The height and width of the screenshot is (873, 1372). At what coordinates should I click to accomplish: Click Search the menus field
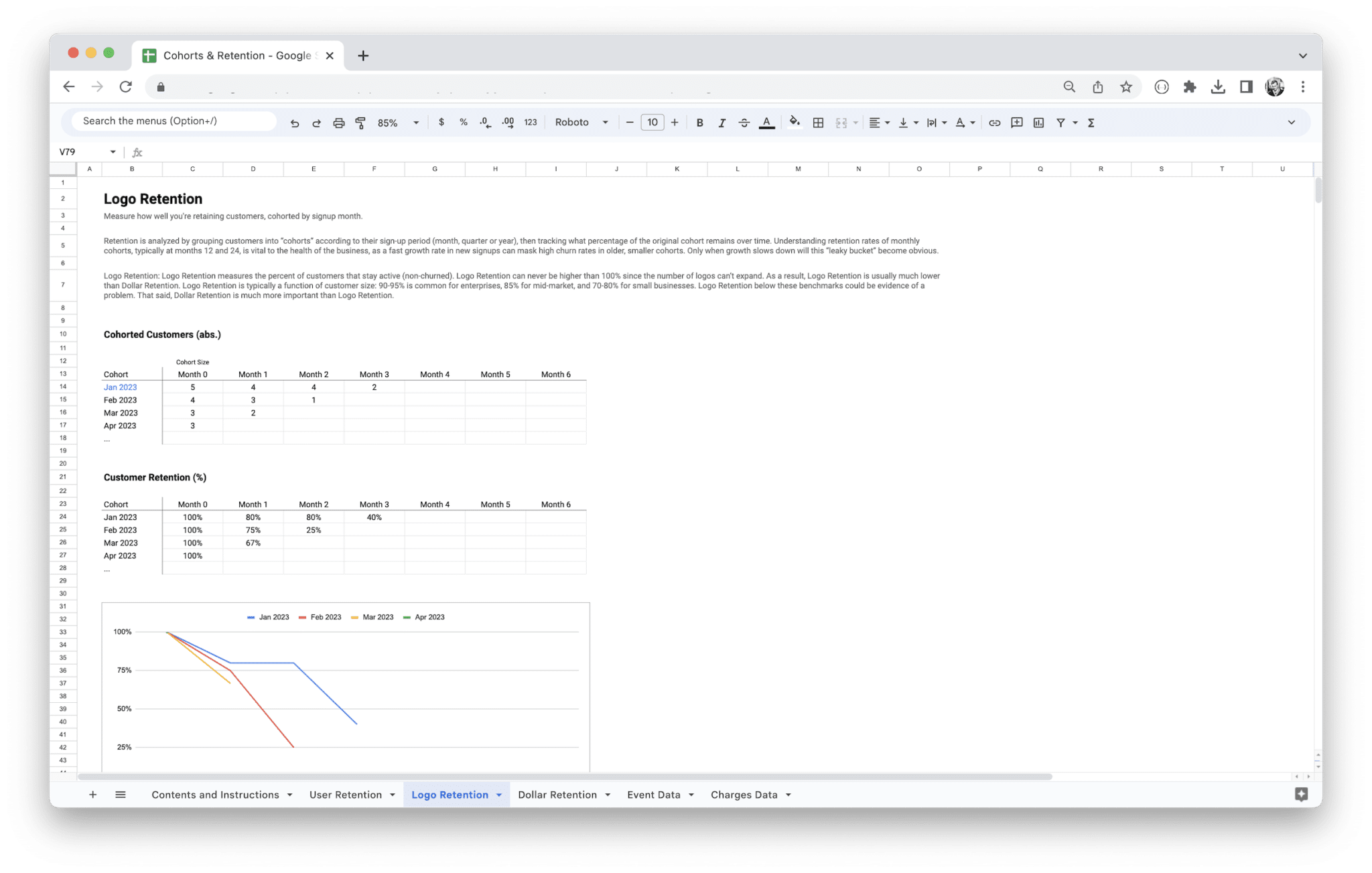pyautogui.click(x=174, y=121)
